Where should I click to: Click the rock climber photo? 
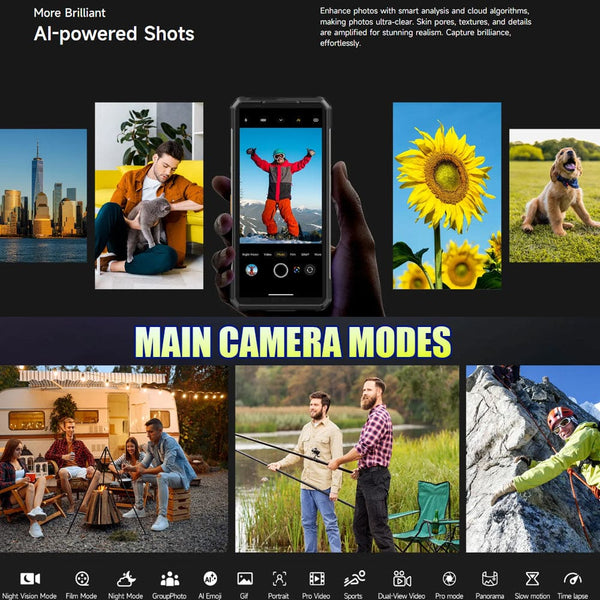[532, 458]
